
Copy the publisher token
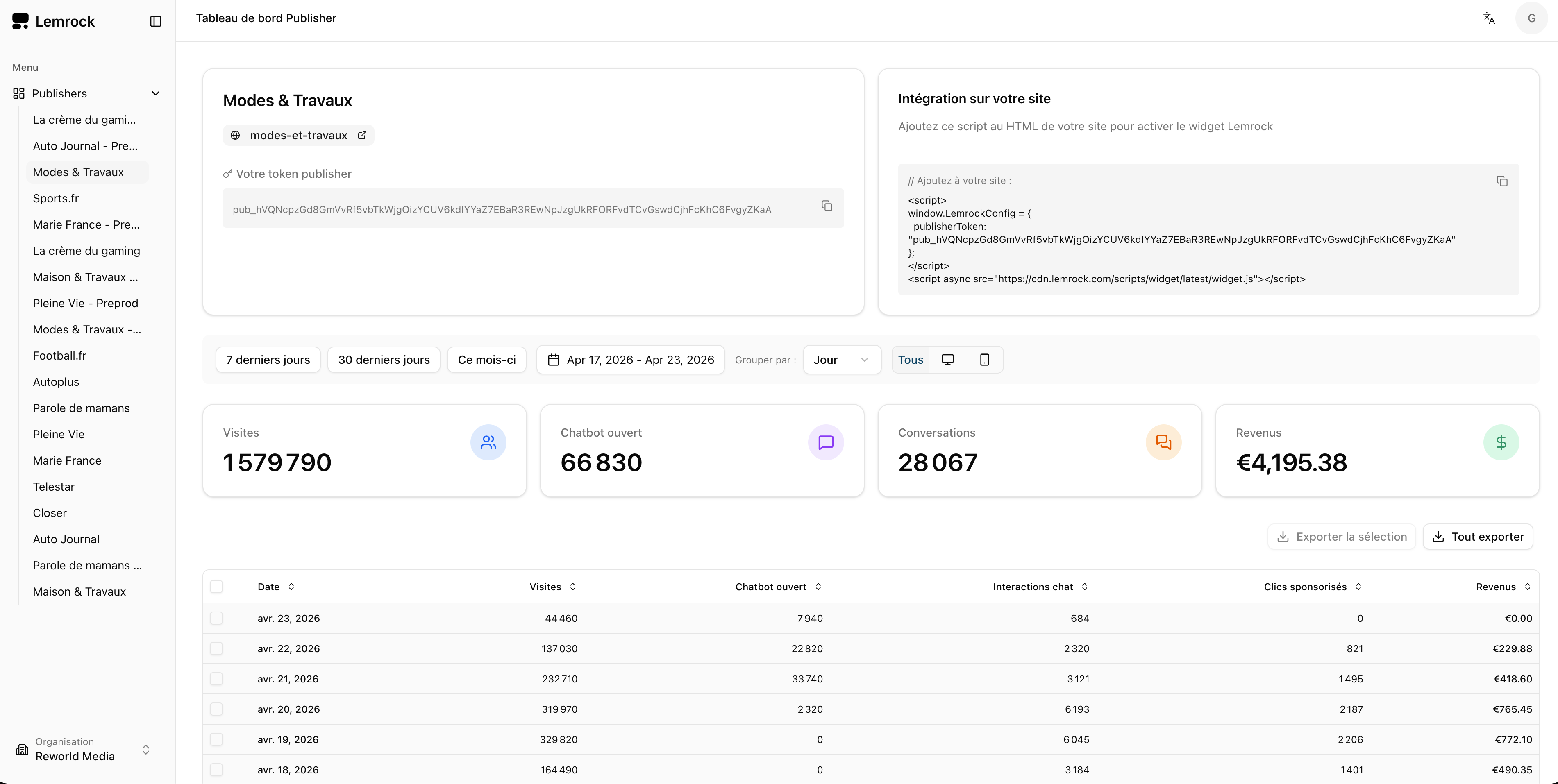pos(826,206)
